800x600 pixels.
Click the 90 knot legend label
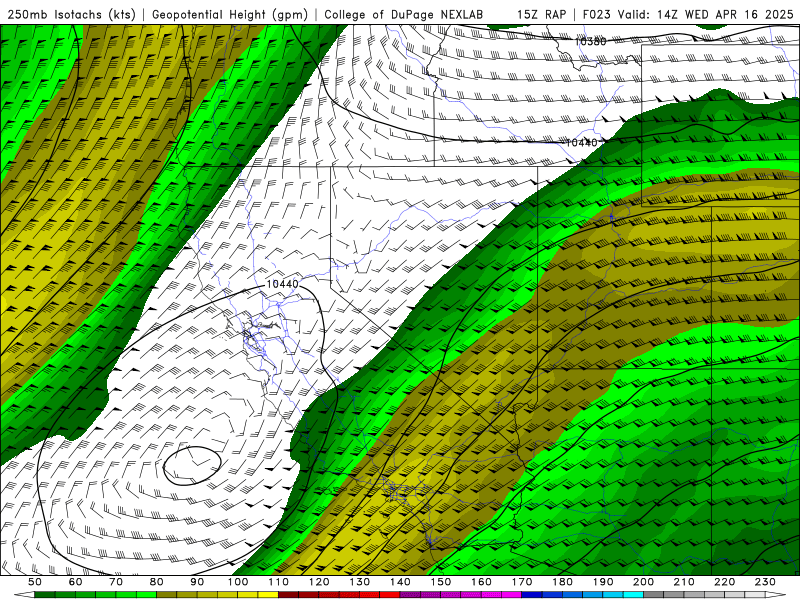point(197,582)
